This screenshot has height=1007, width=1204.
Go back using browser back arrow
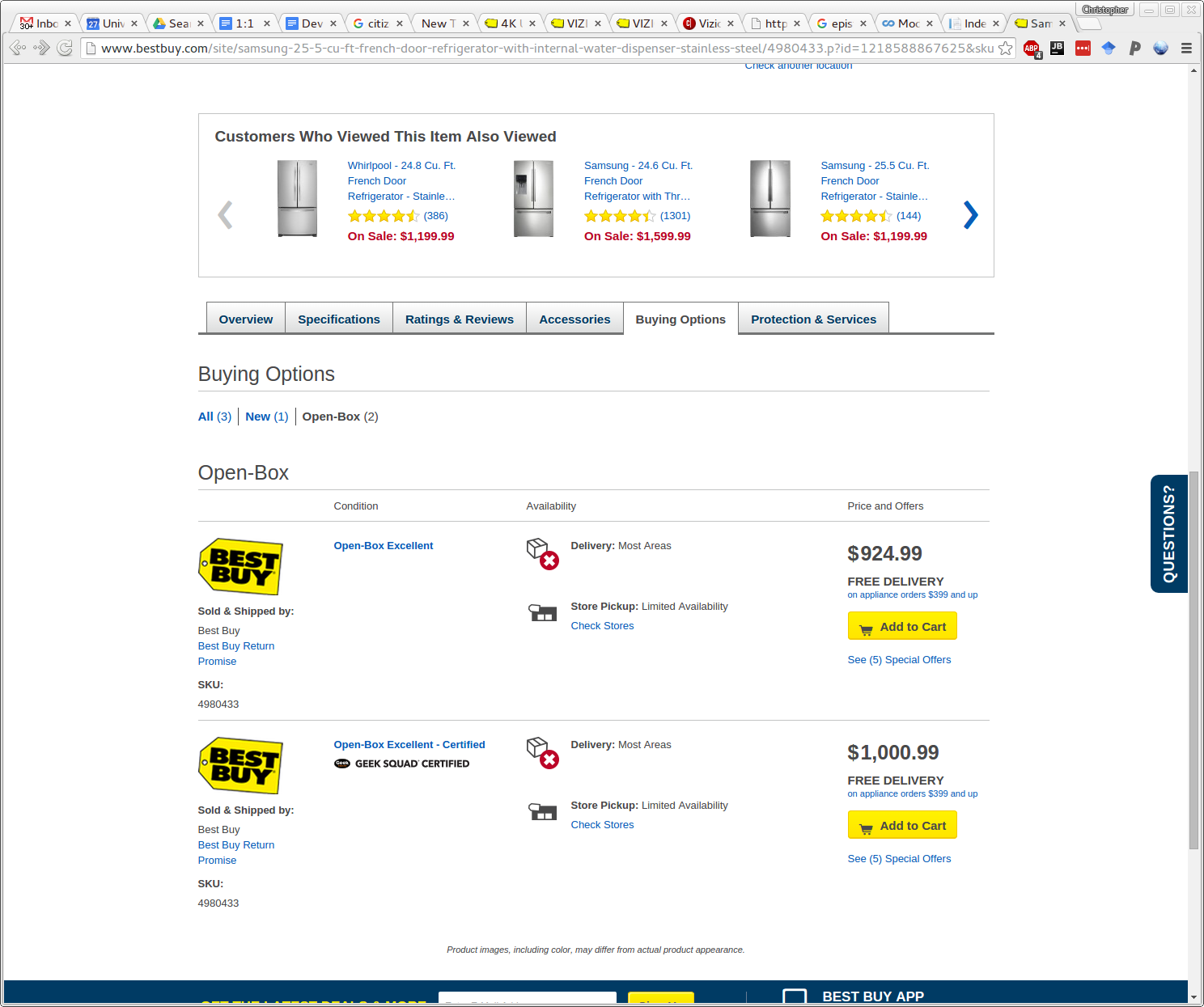17,49
